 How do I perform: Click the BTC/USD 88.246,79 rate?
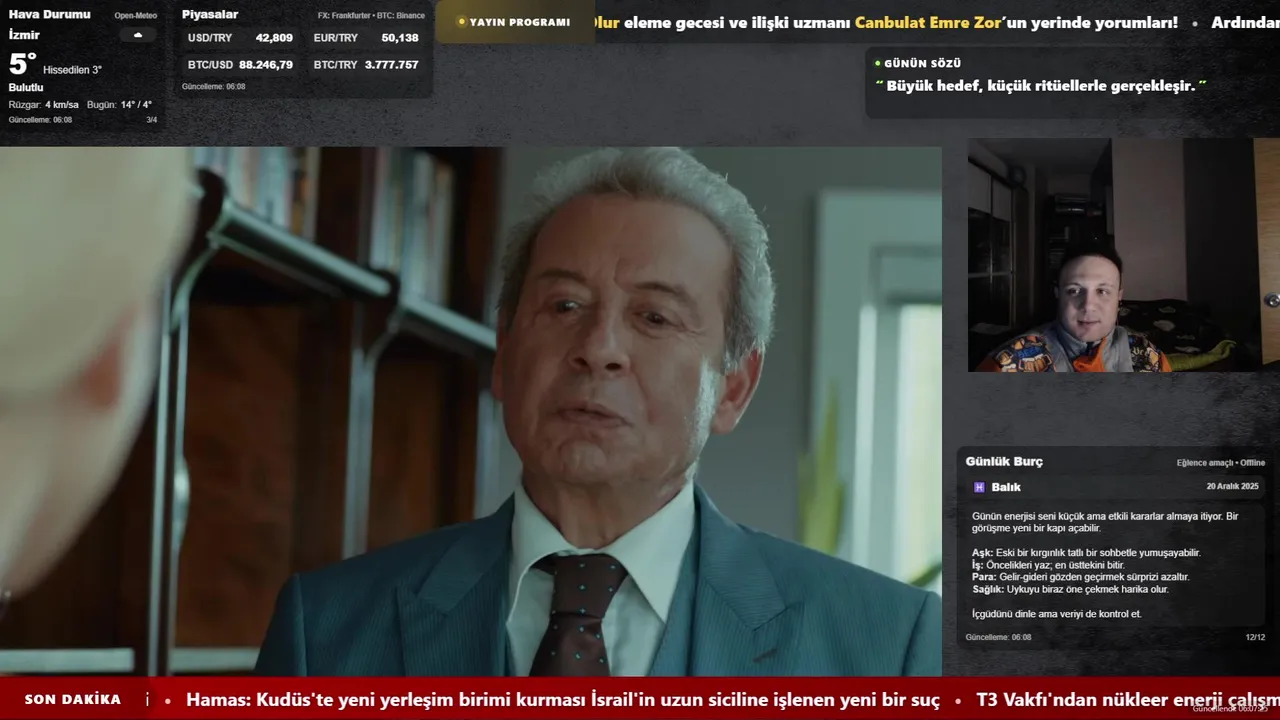coord(240,65)
